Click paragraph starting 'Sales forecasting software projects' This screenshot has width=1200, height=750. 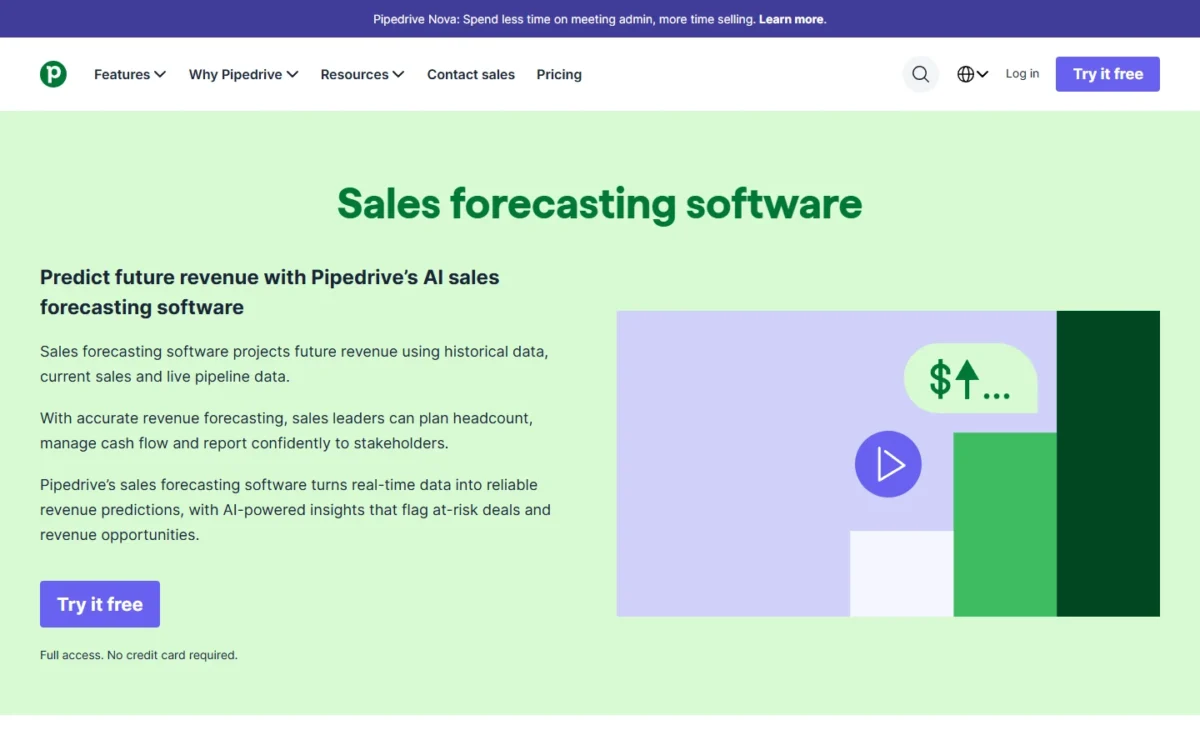coord(294,364)
